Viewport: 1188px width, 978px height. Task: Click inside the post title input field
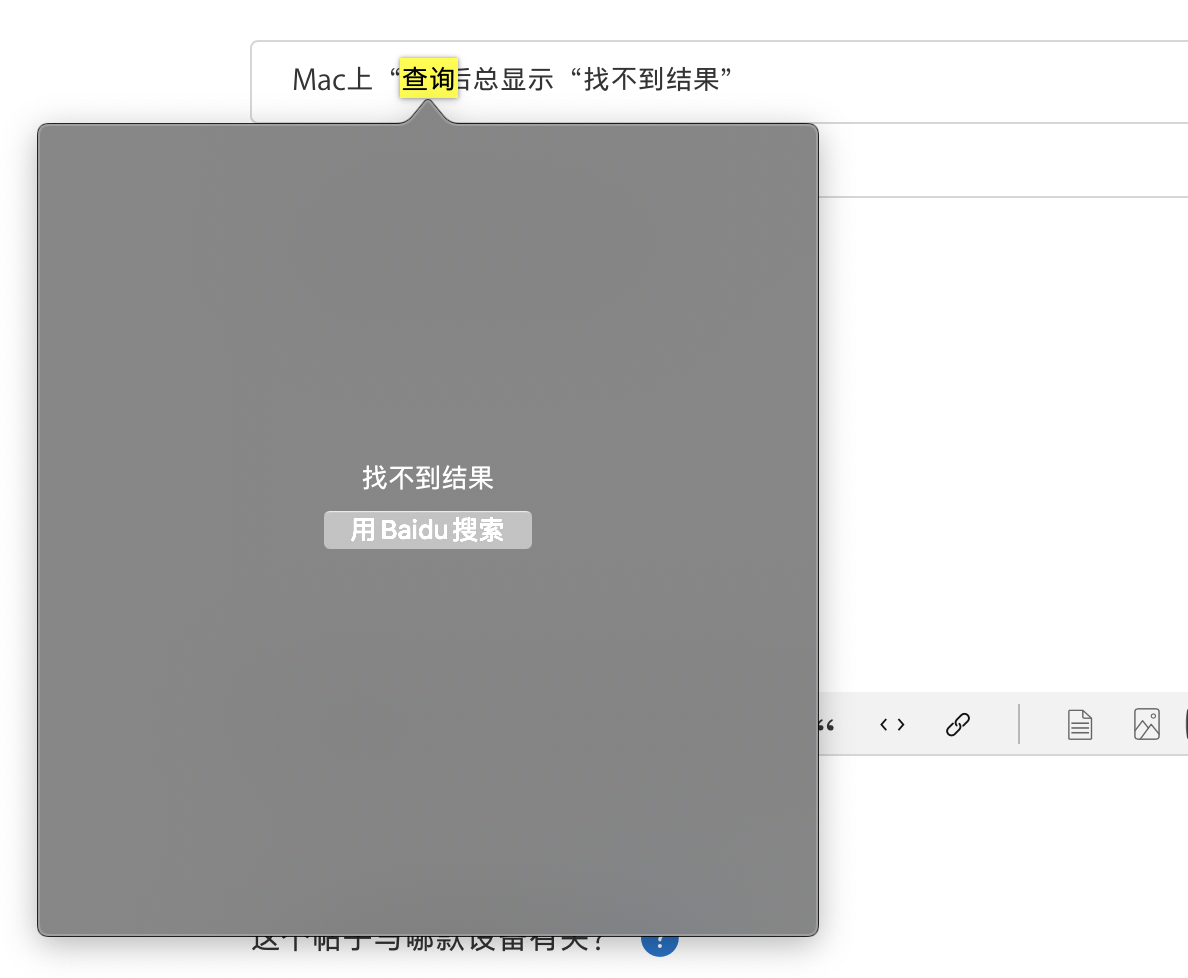coord(719,82)
